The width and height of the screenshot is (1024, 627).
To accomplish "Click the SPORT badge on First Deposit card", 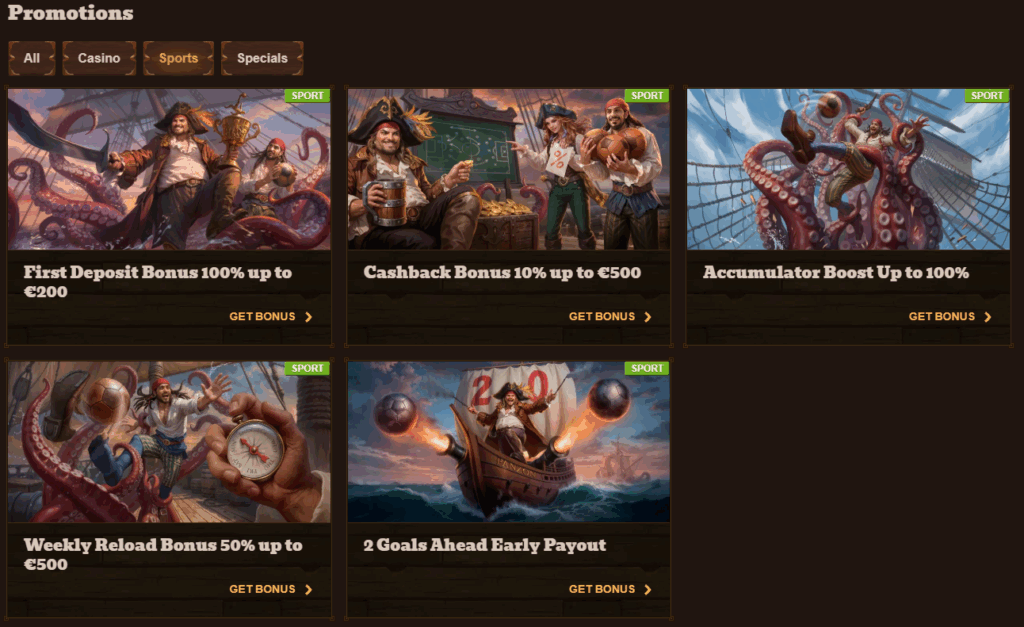I will pos(307,95).
